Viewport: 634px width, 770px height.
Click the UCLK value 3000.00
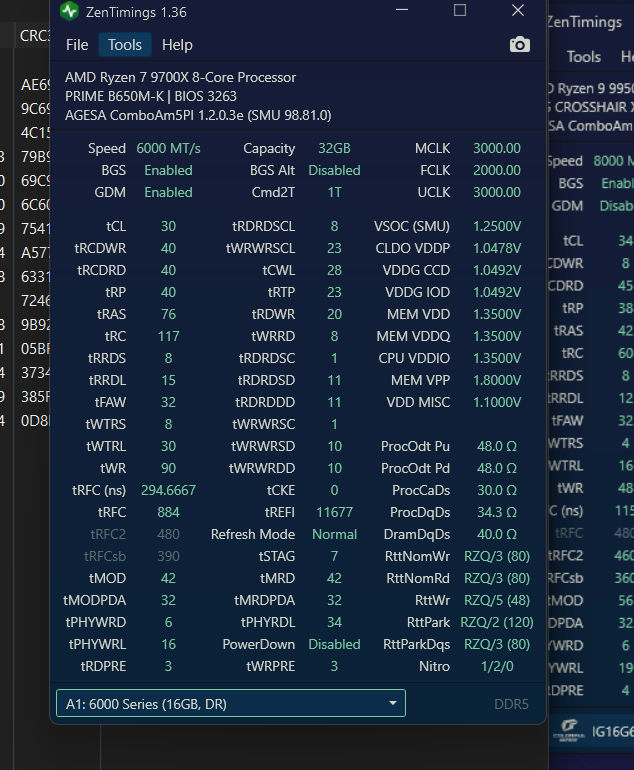point(497,192)
